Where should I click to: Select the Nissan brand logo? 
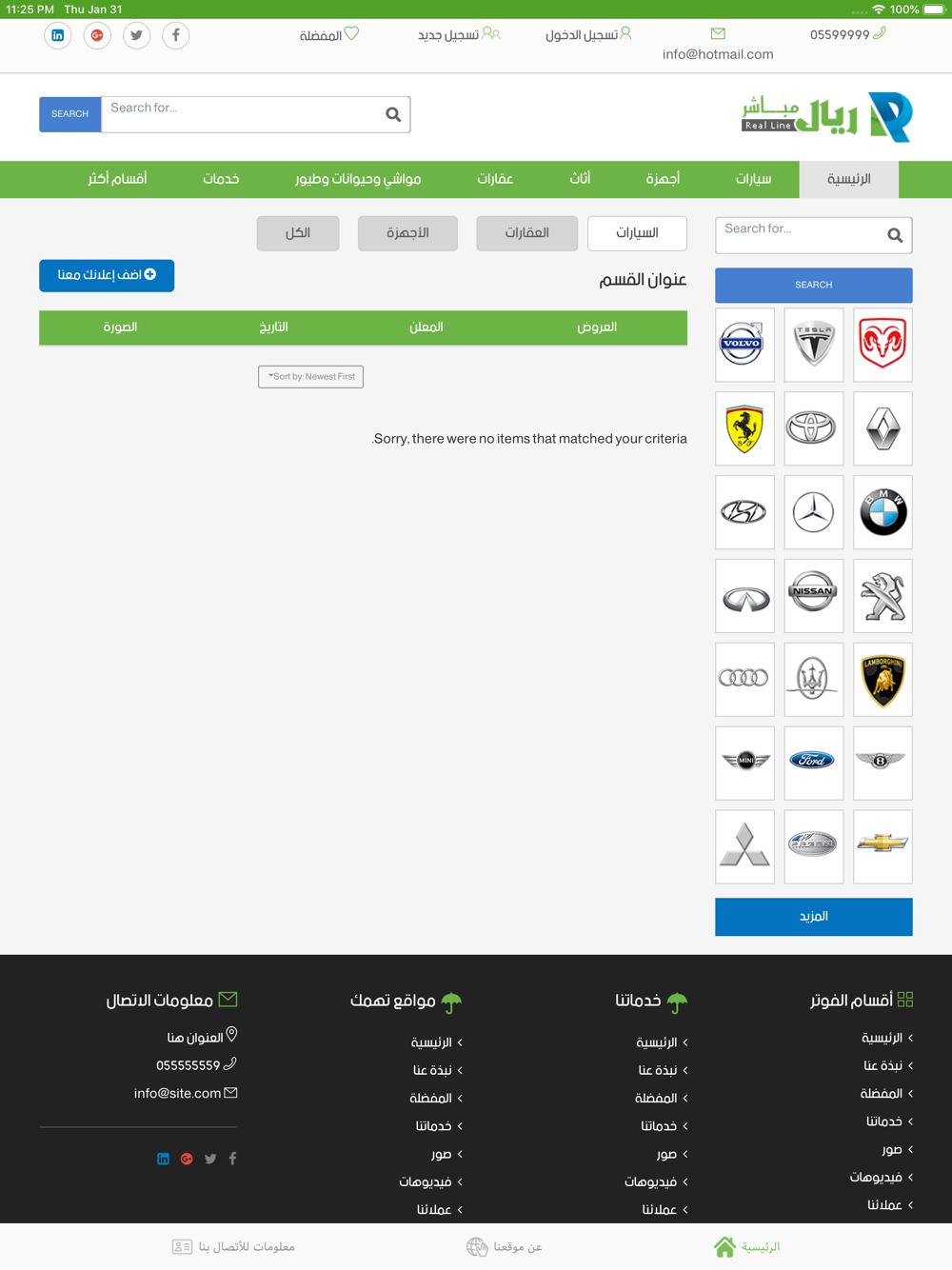tap(814, 596)
